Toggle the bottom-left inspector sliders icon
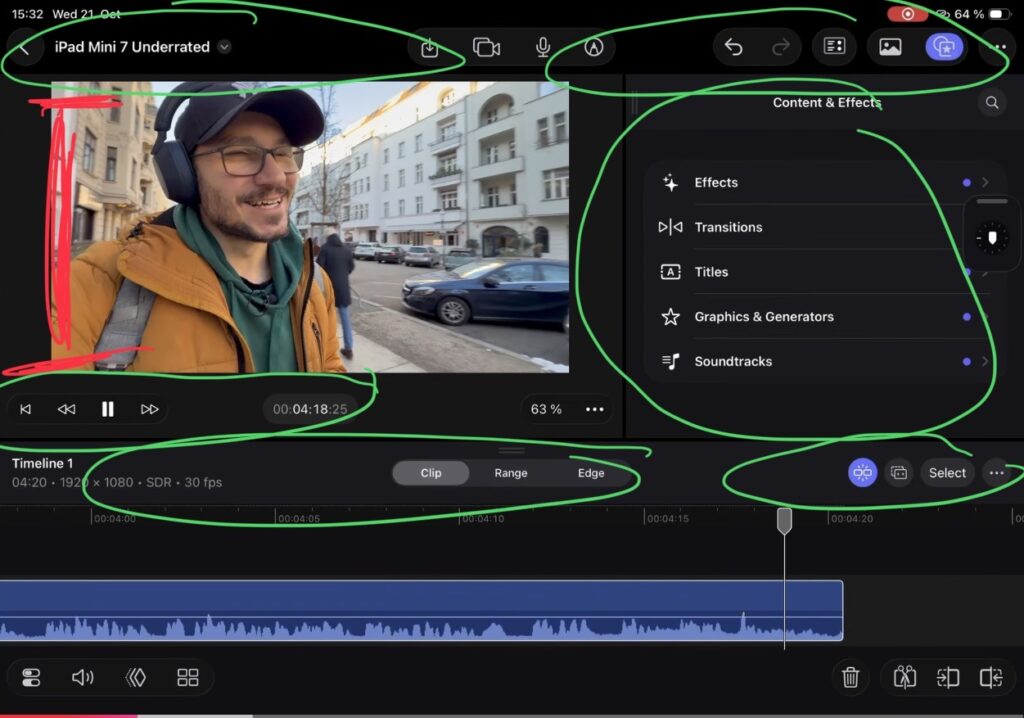 click(x=31, y=677)
